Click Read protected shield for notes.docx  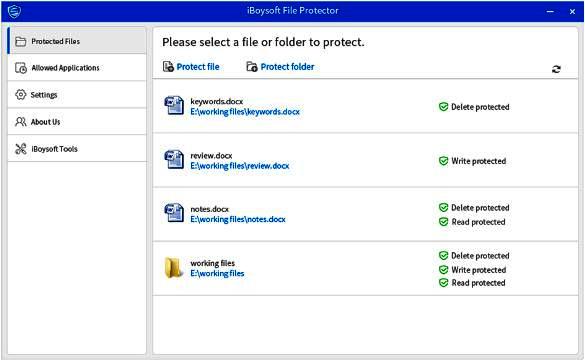coord(443,222)
